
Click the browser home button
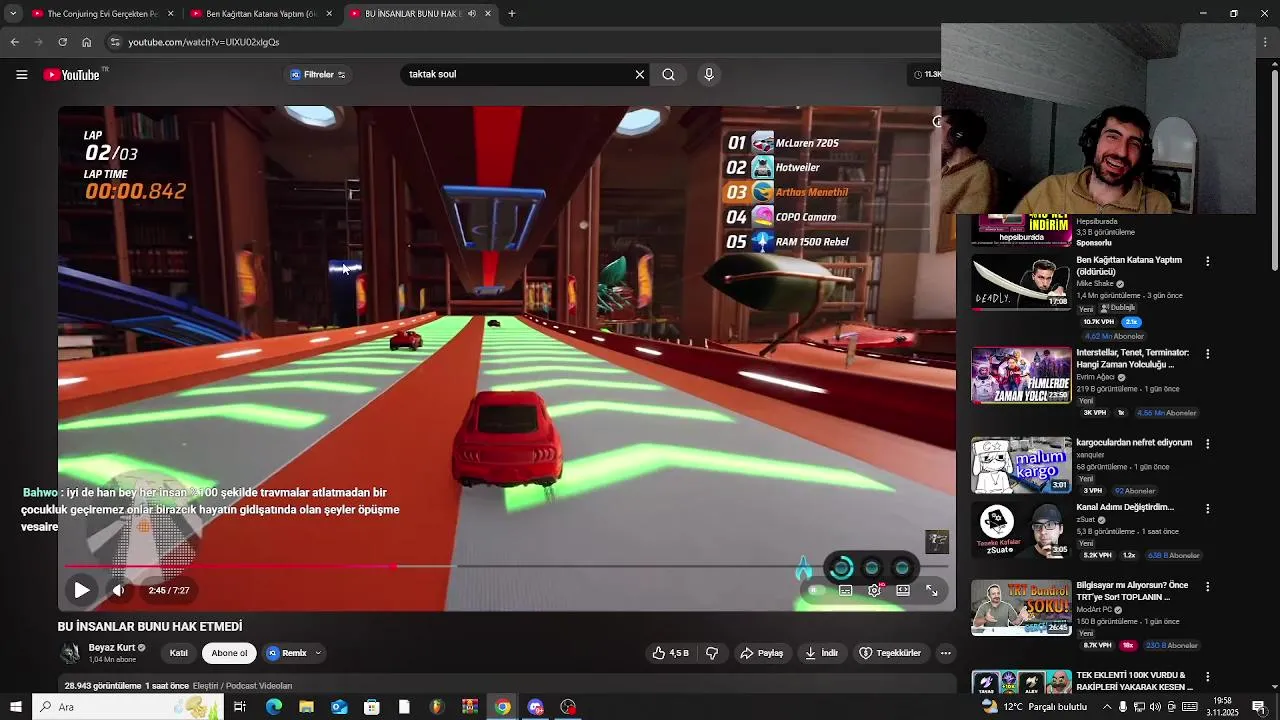(x=86, y=42)
